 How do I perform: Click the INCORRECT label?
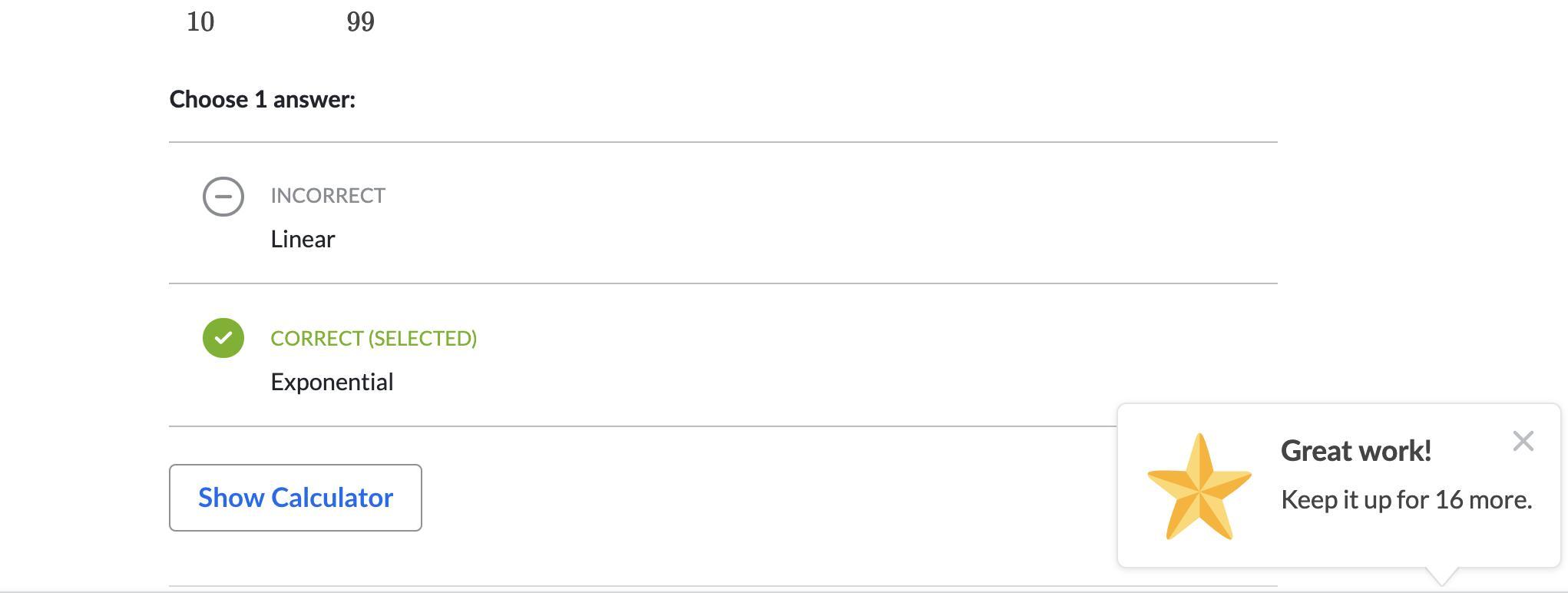point(328,196)
